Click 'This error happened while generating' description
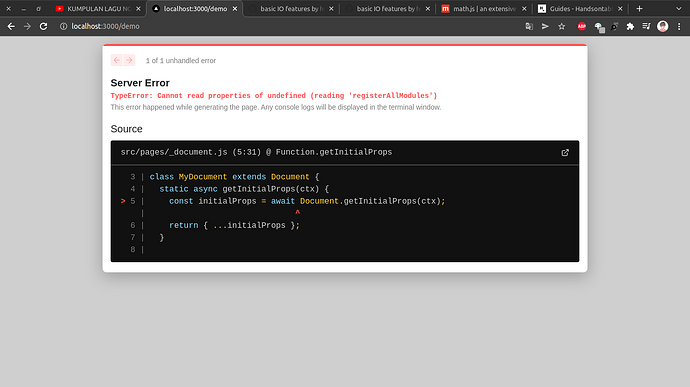 pos(276,107)
